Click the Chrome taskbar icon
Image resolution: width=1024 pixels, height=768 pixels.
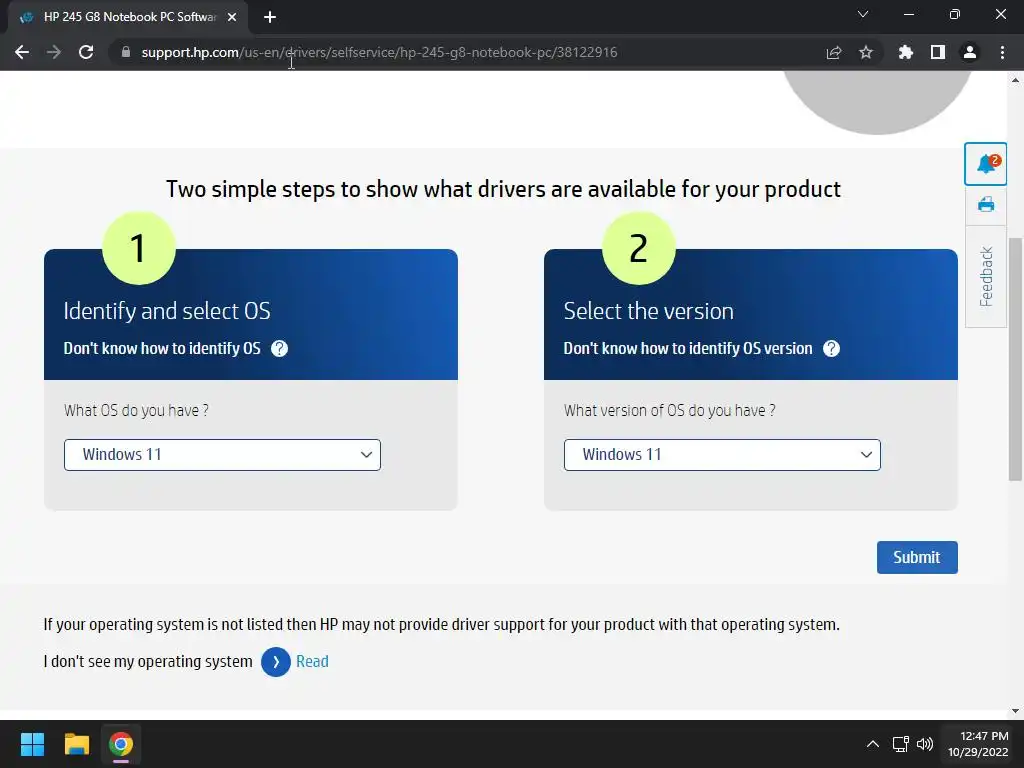pyautogui.click(x=121, y=744)
